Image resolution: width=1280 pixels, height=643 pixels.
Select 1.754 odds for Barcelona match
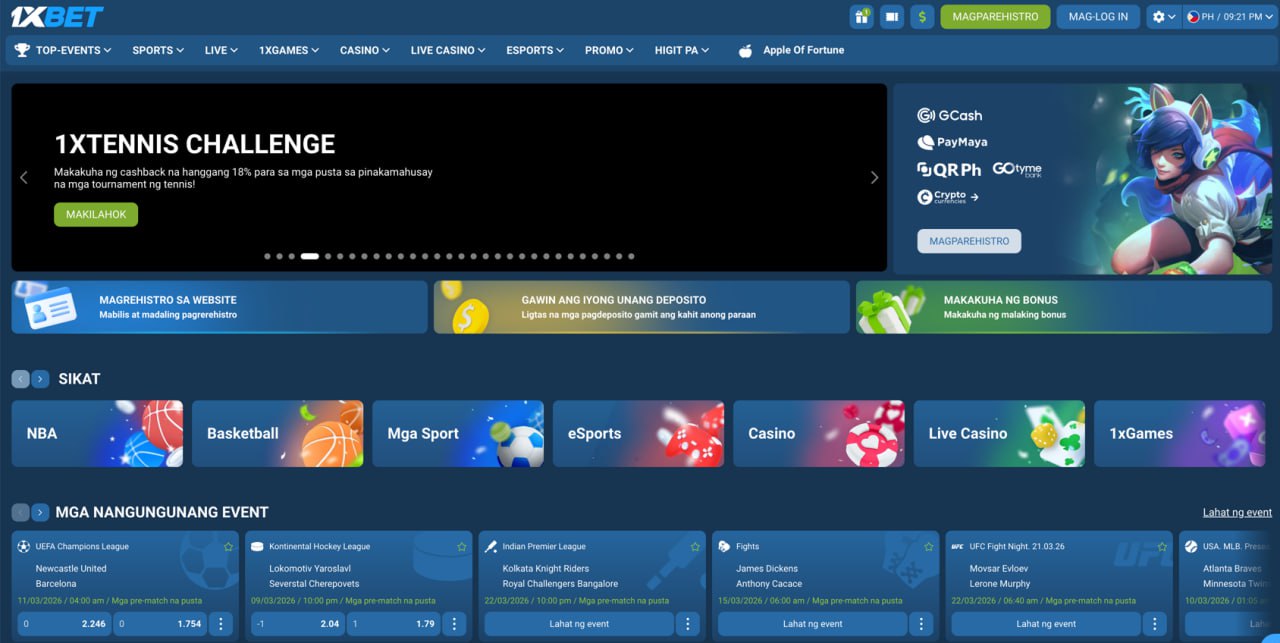pyautogui.click(x=160, y=624)
